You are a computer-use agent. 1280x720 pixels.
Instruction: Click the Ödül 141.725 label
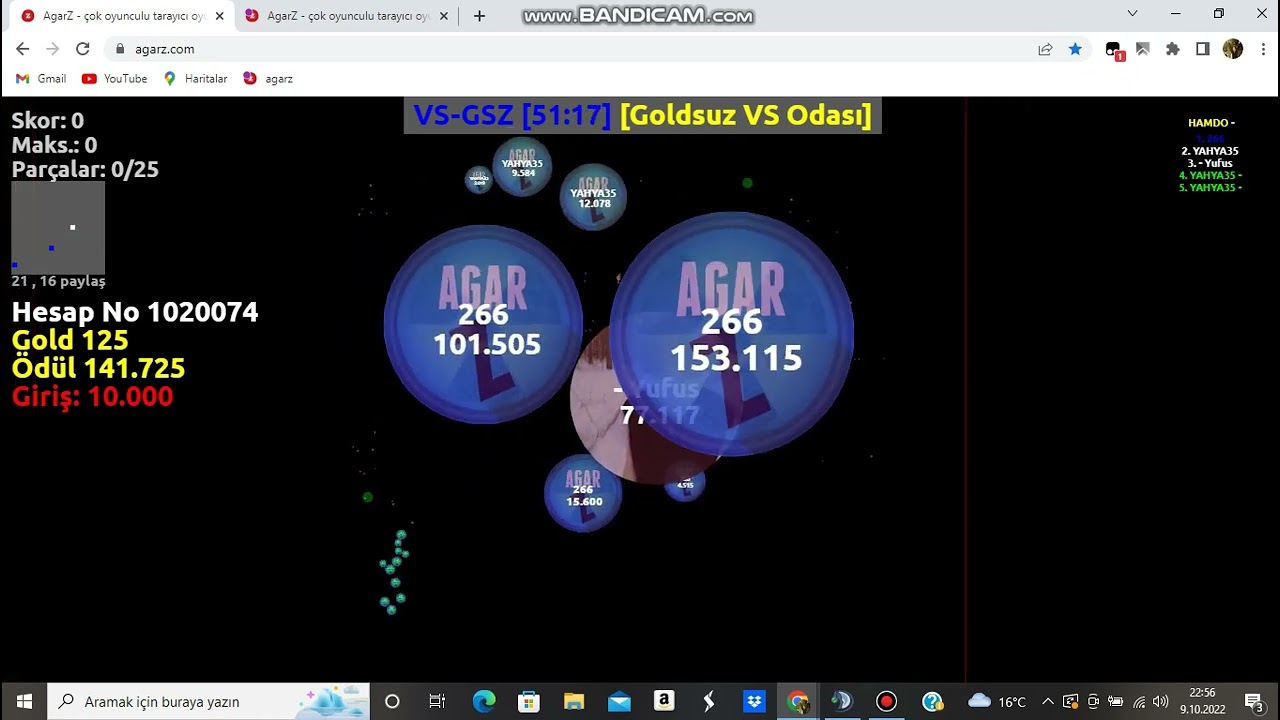98,368
